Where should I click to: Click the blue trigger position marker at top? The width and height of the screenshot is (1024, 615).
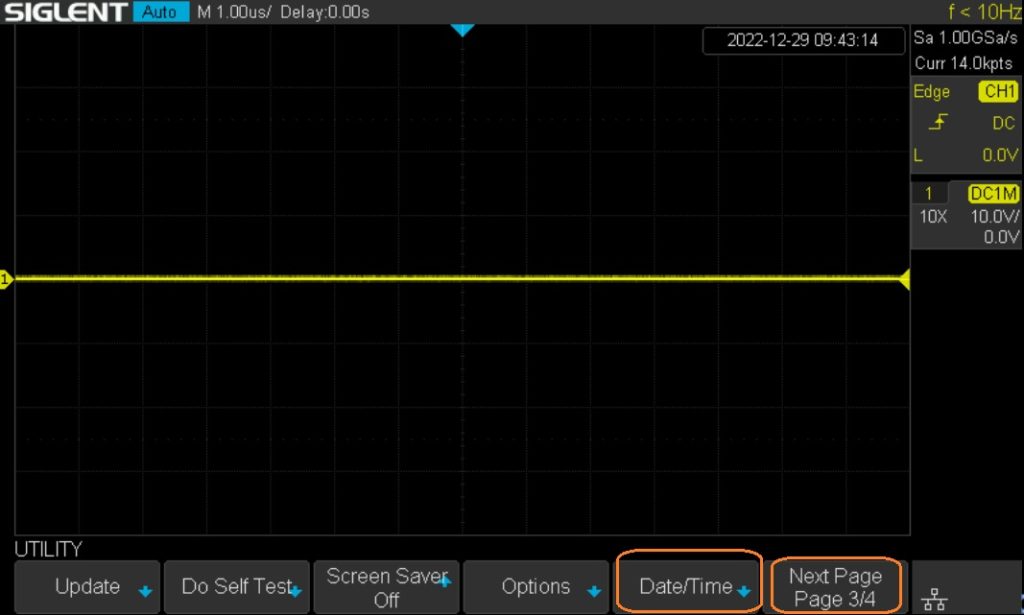(x=461, y=31)
